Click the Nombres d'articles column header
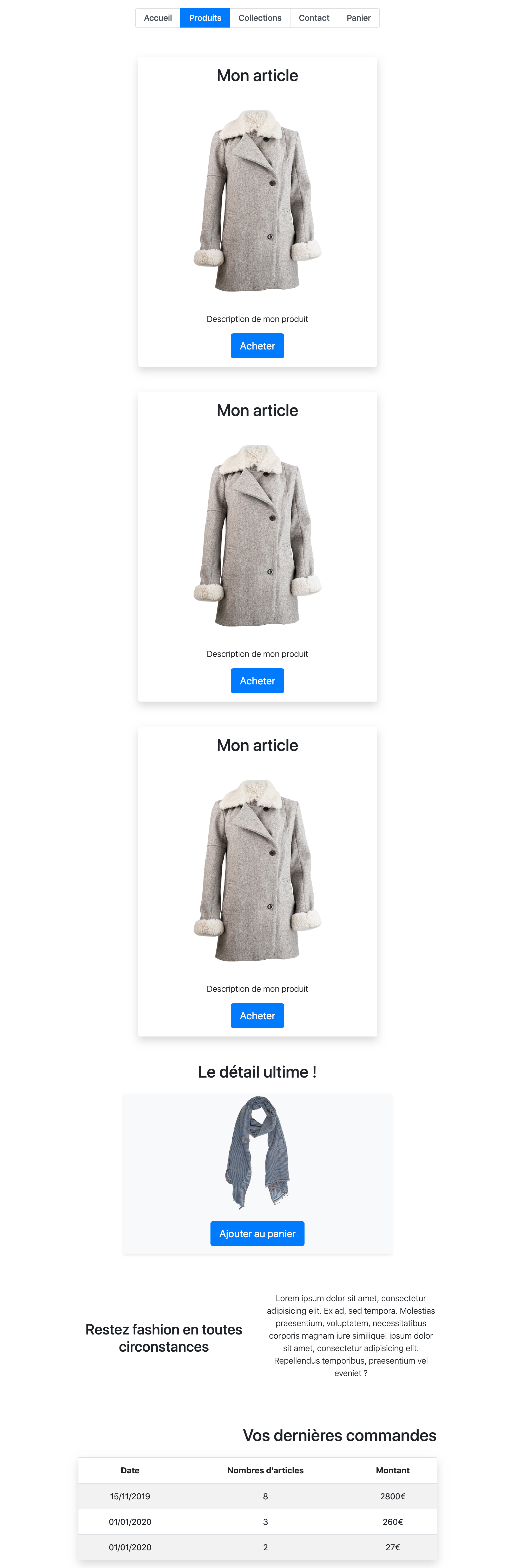Viewport: 515px width, 1568px height. point(265,1470)
